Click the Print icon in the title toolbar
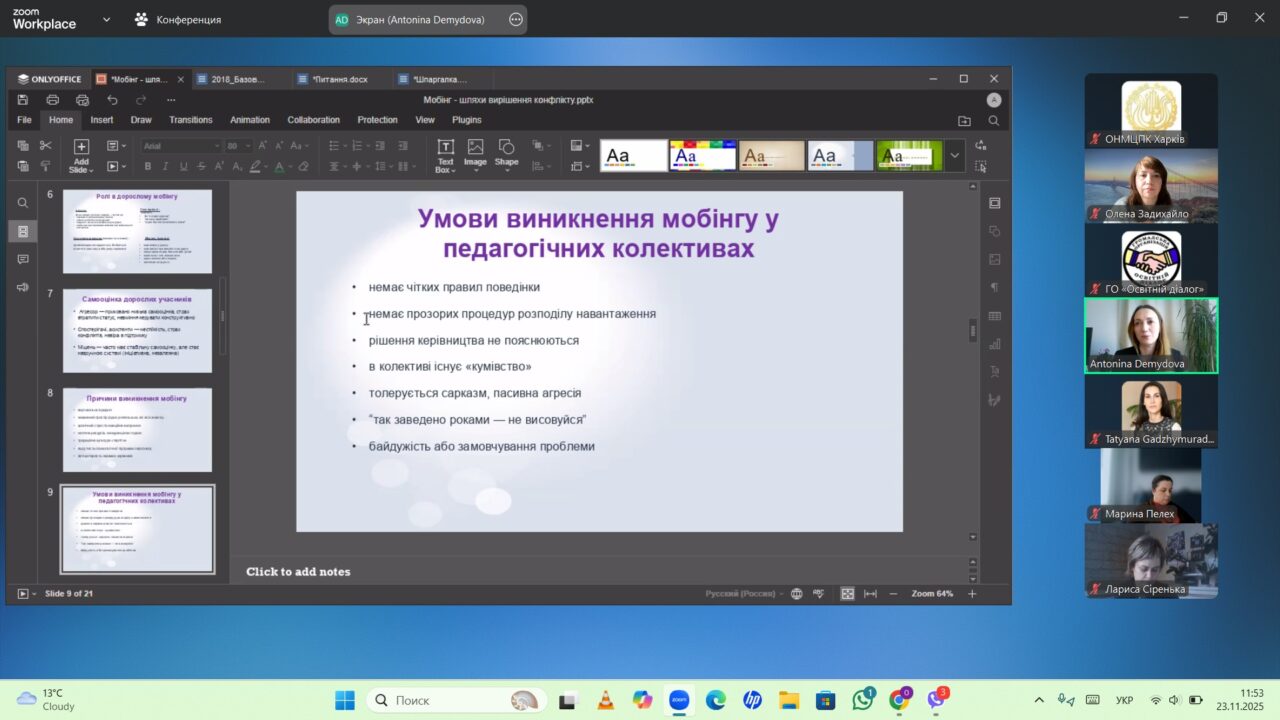1280x720 pixels. 52,100
